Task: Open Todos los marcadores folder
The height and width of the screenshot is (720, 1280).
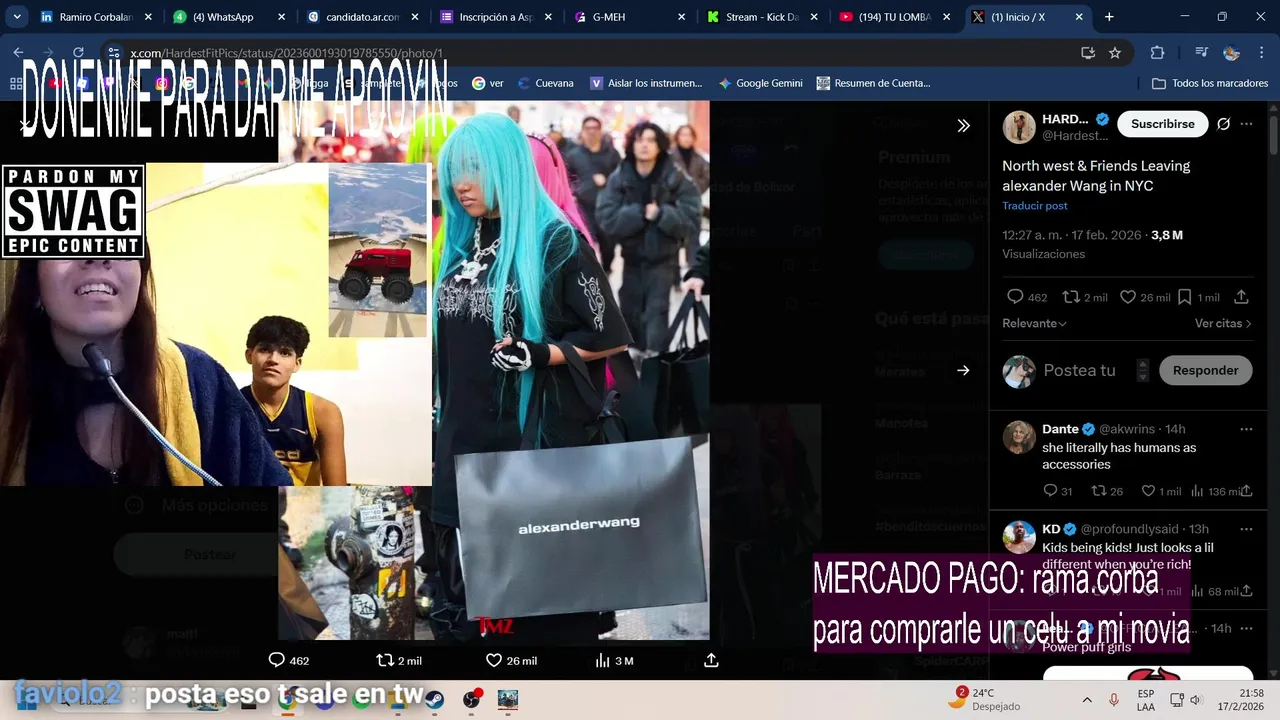Action: (x=1210, y=83)
